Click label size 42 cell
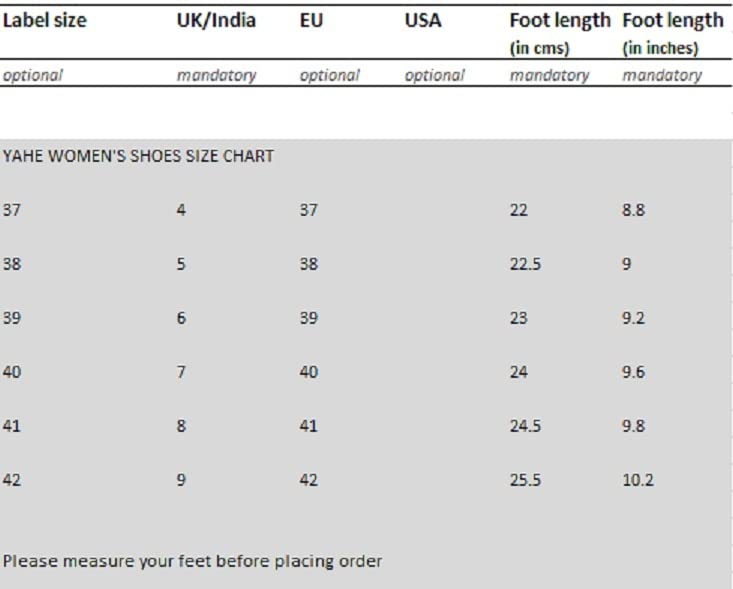 click(11, 480)
